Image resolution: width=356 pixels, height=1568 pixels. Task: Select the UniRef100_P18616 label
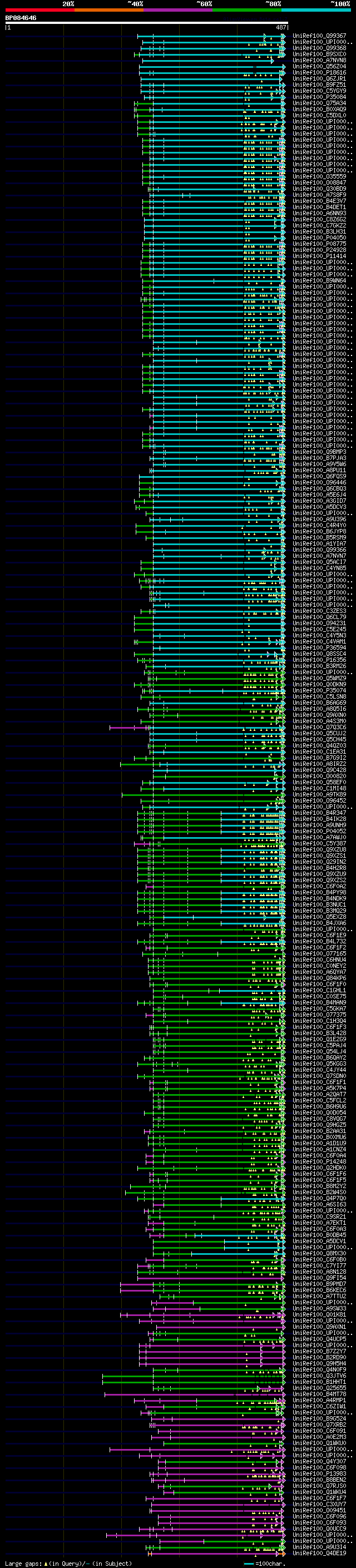tap(319, 72)
